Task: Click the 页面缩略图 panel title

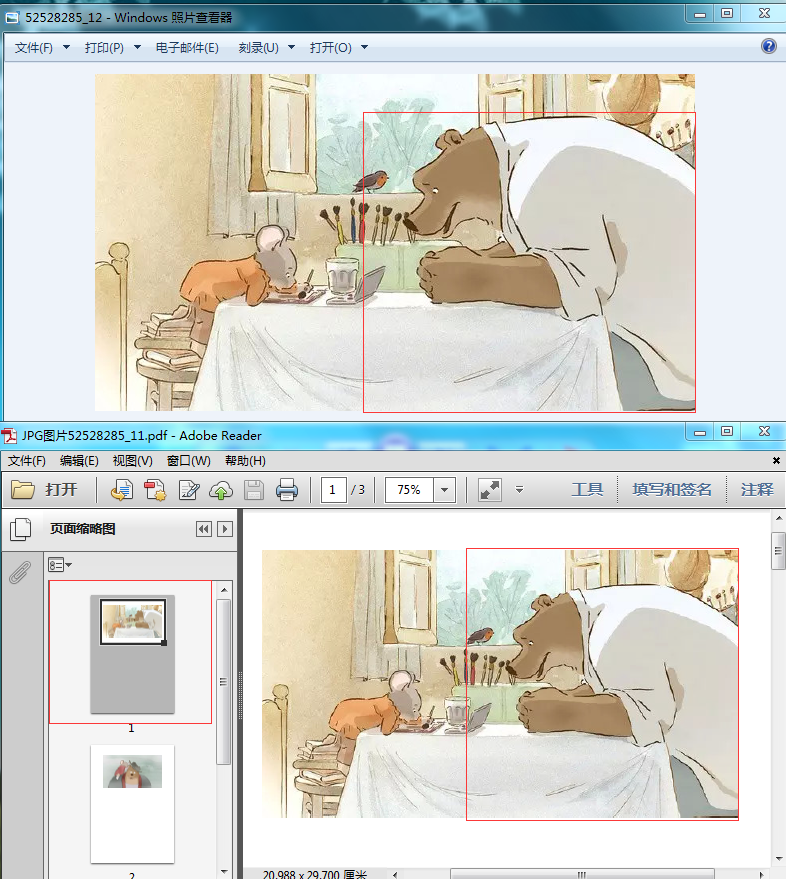Action: tap(82, 529)
